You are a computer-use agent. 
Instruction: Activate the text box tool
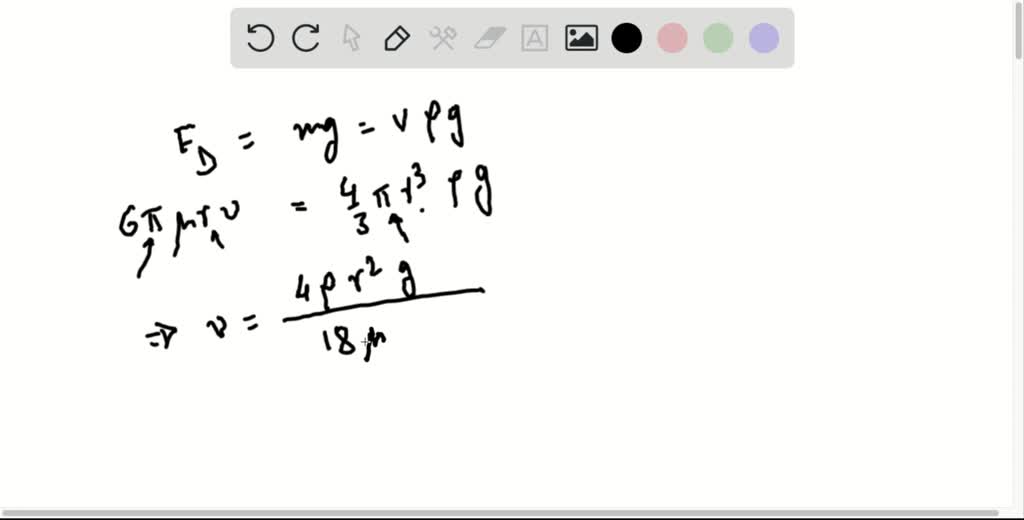pos(535,39)
